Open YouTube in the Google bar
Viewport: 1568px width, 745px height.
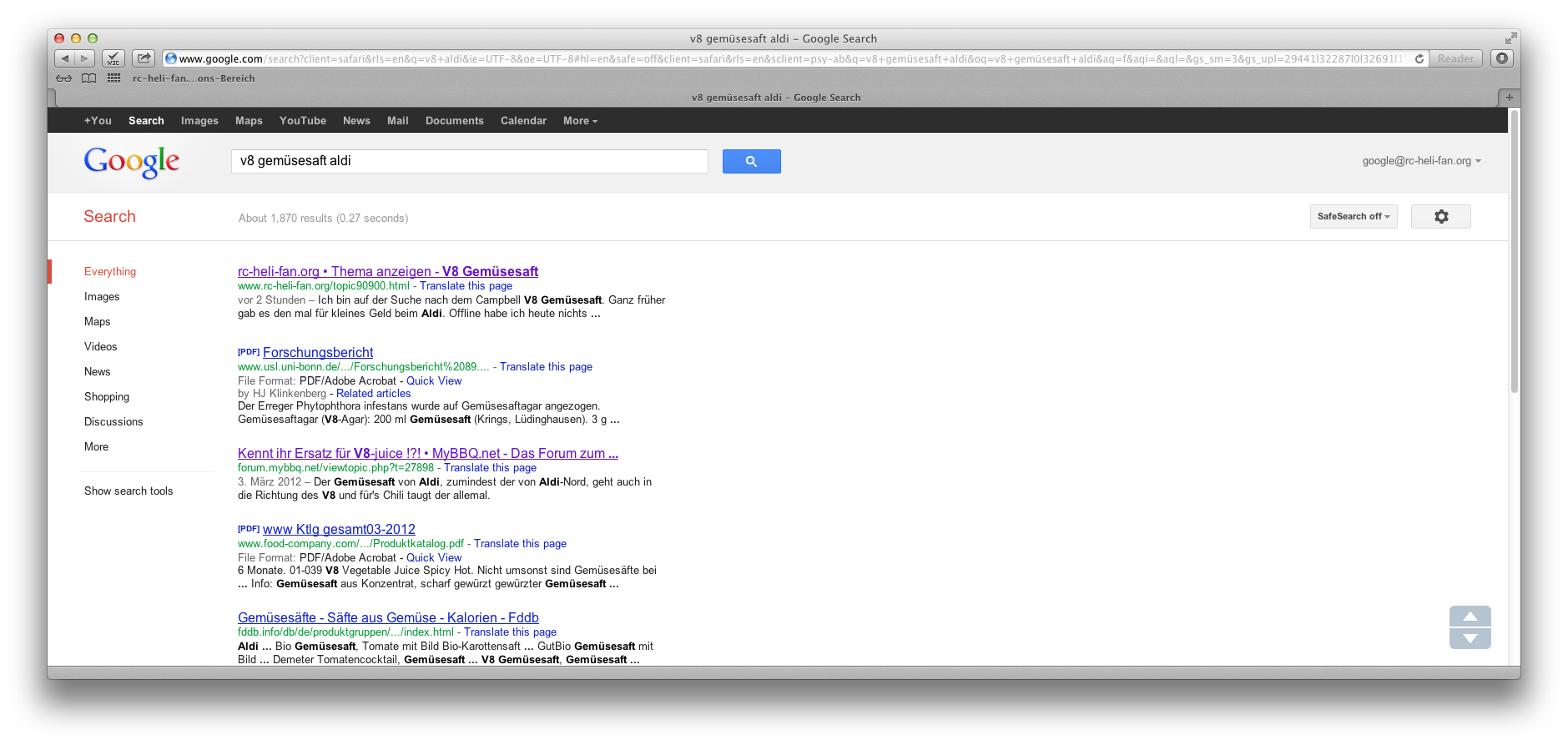point(303,121)
